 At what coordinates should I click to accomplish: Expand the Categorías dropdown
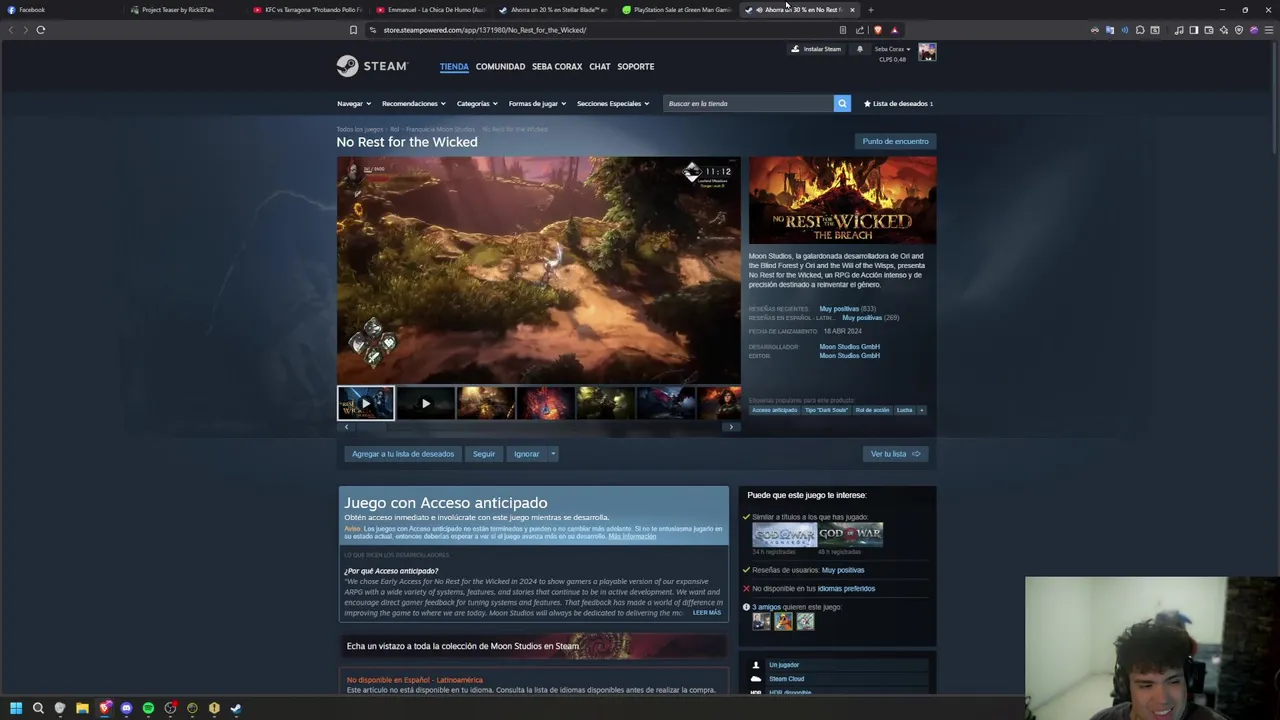coord(478,103)
